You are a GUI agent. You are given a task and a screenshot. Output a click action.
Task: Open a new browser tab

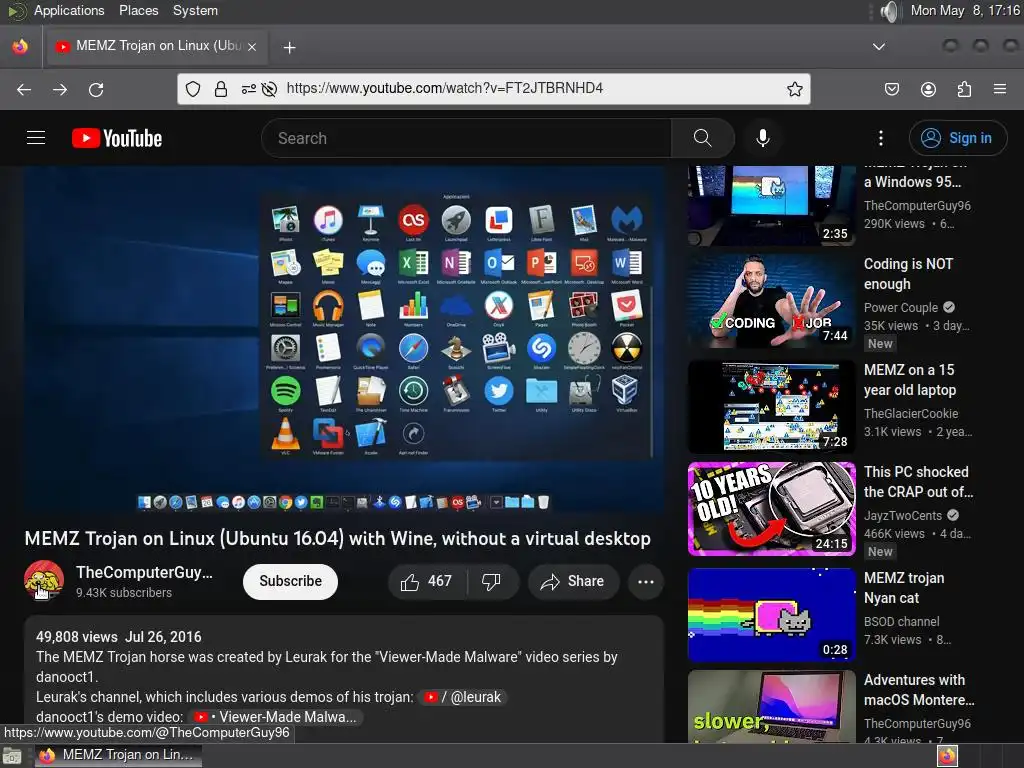289,47
